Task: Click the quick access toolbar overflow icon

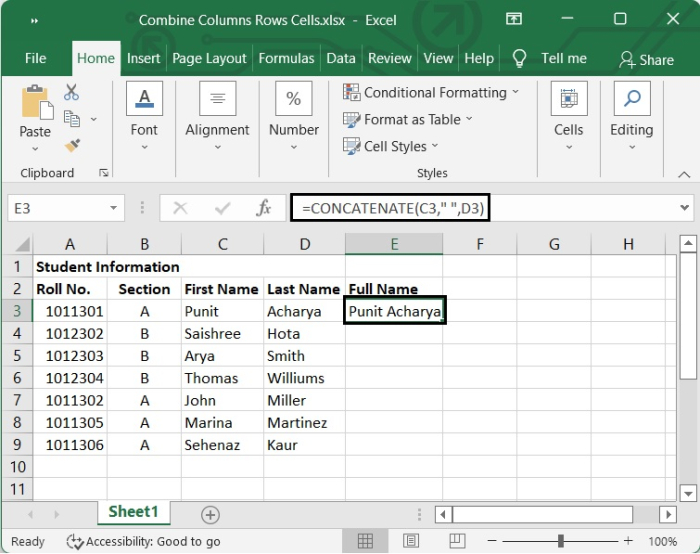Action: [x=34, y=21]
